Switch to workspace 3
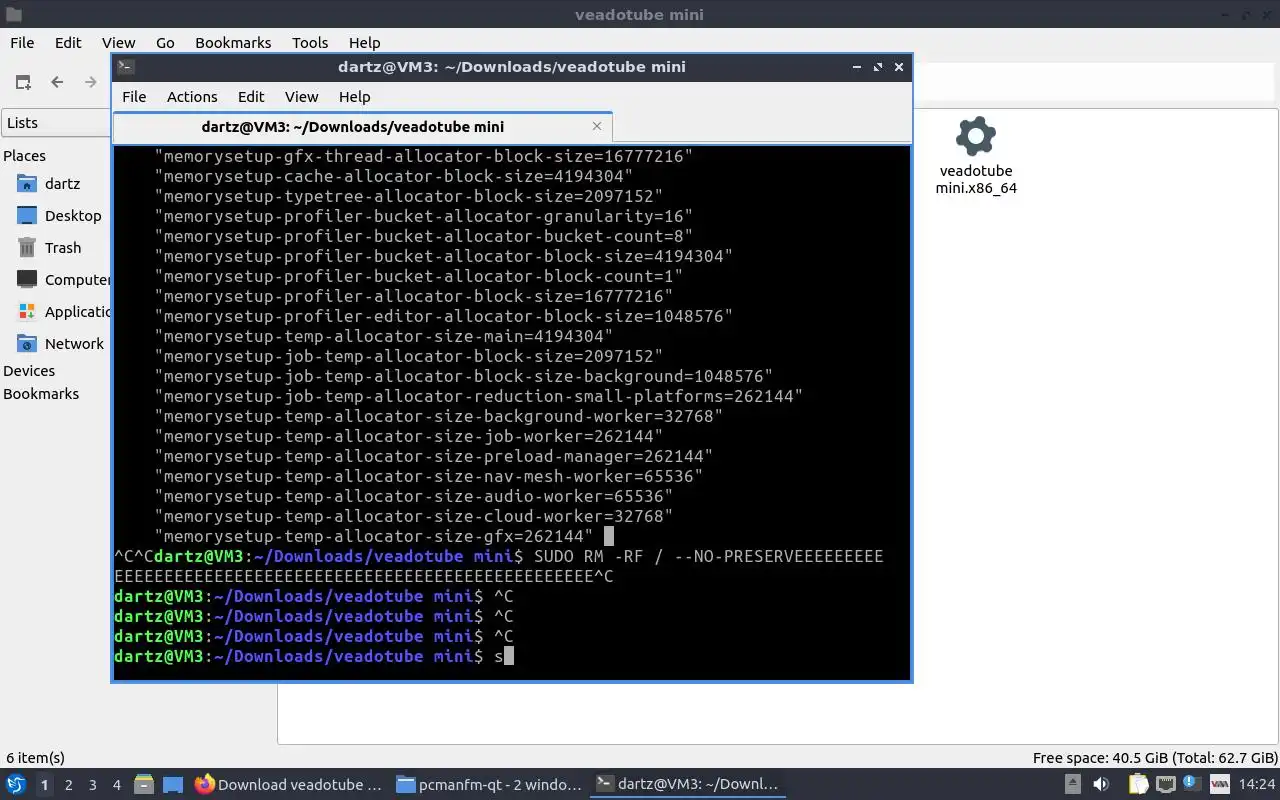This screenshot has height=800, width=1280. [x=93, y=785]
